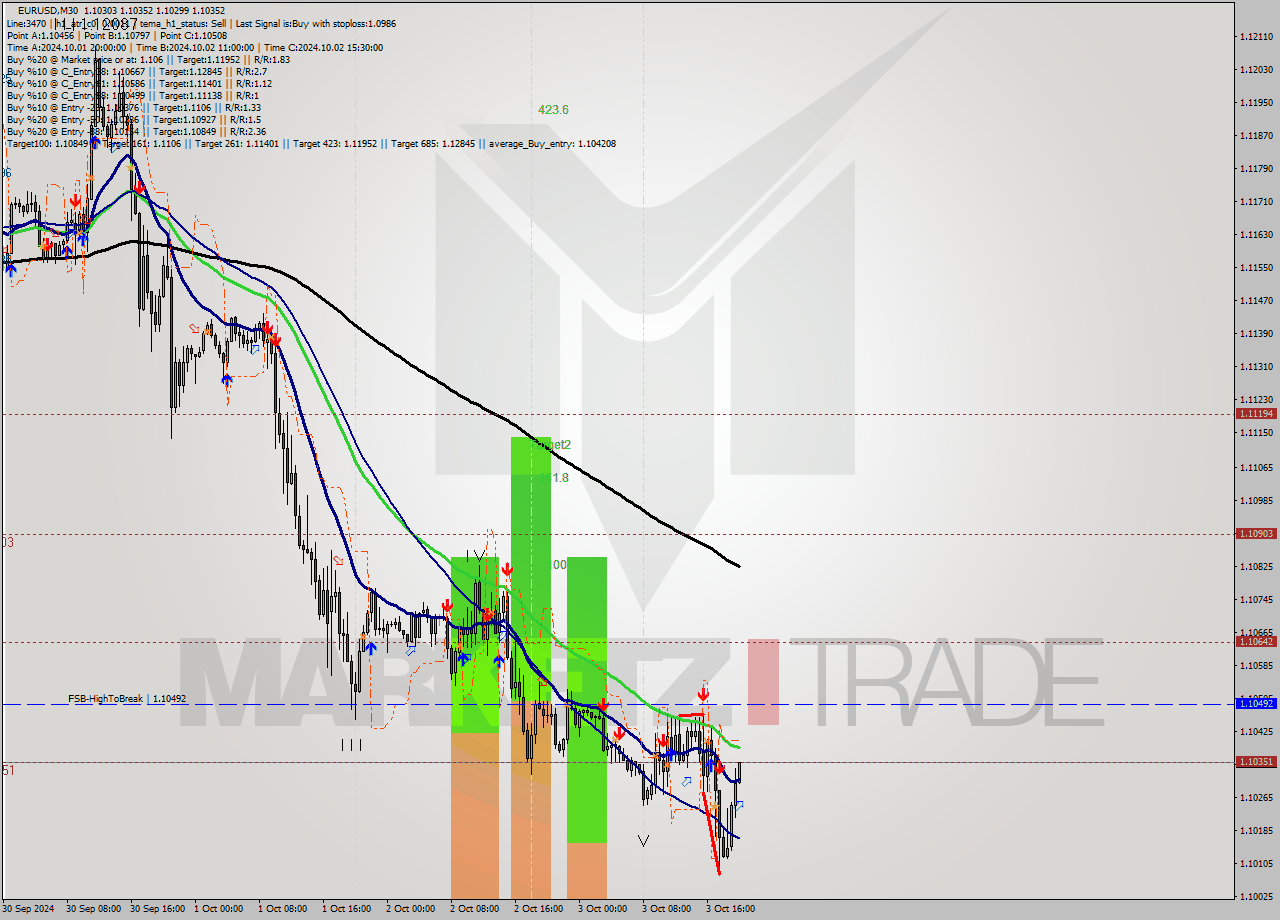Click the green 423.6 Fibonacci label
1280x920 pixels.
click(x=553, y=110)
